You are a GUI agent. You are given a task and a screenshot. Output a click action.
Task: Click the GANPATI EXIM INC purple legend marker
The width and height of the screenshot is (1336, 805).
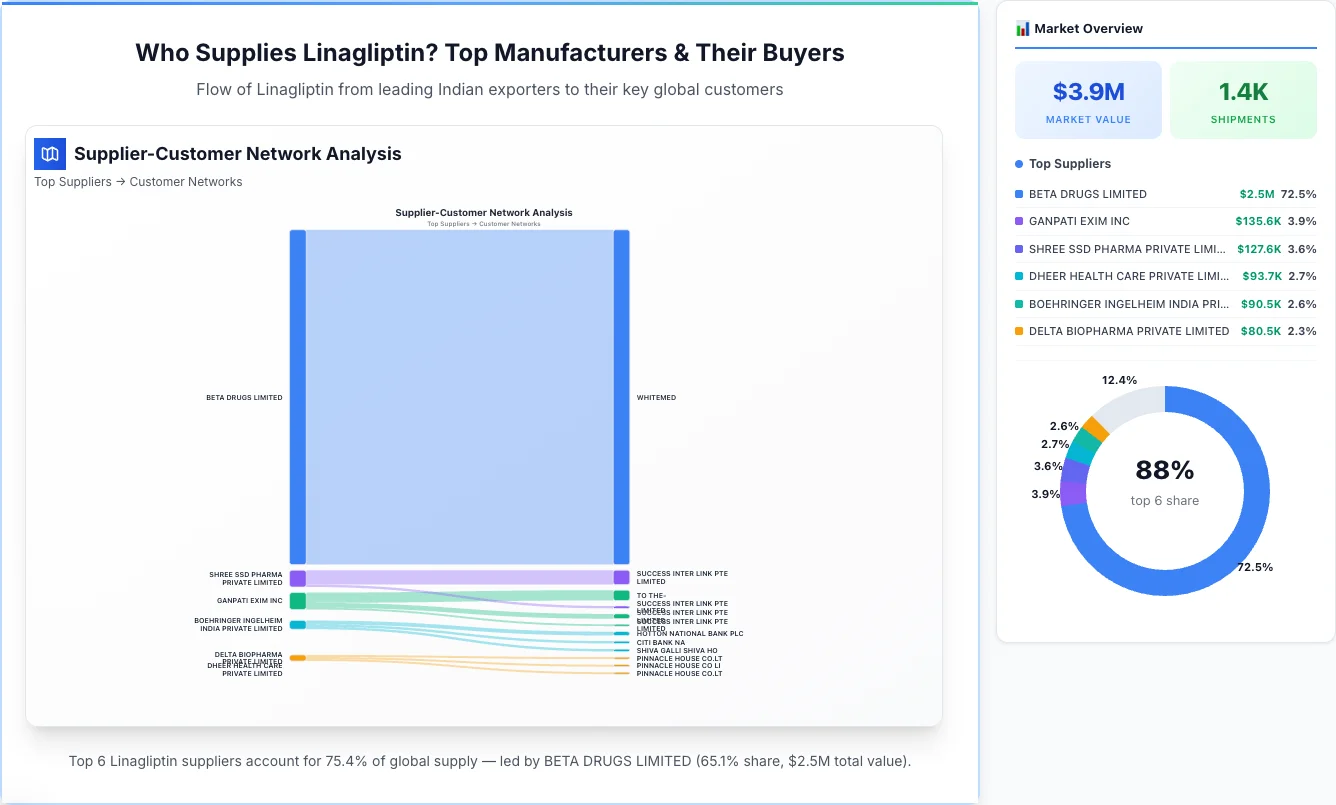click(1017, 221)
